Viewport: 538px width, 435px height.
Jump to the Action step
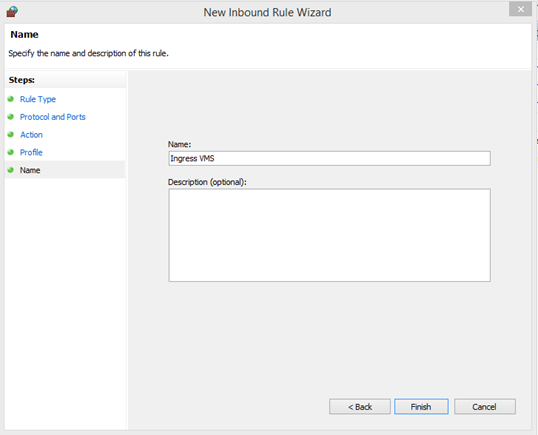pos(31,135)
